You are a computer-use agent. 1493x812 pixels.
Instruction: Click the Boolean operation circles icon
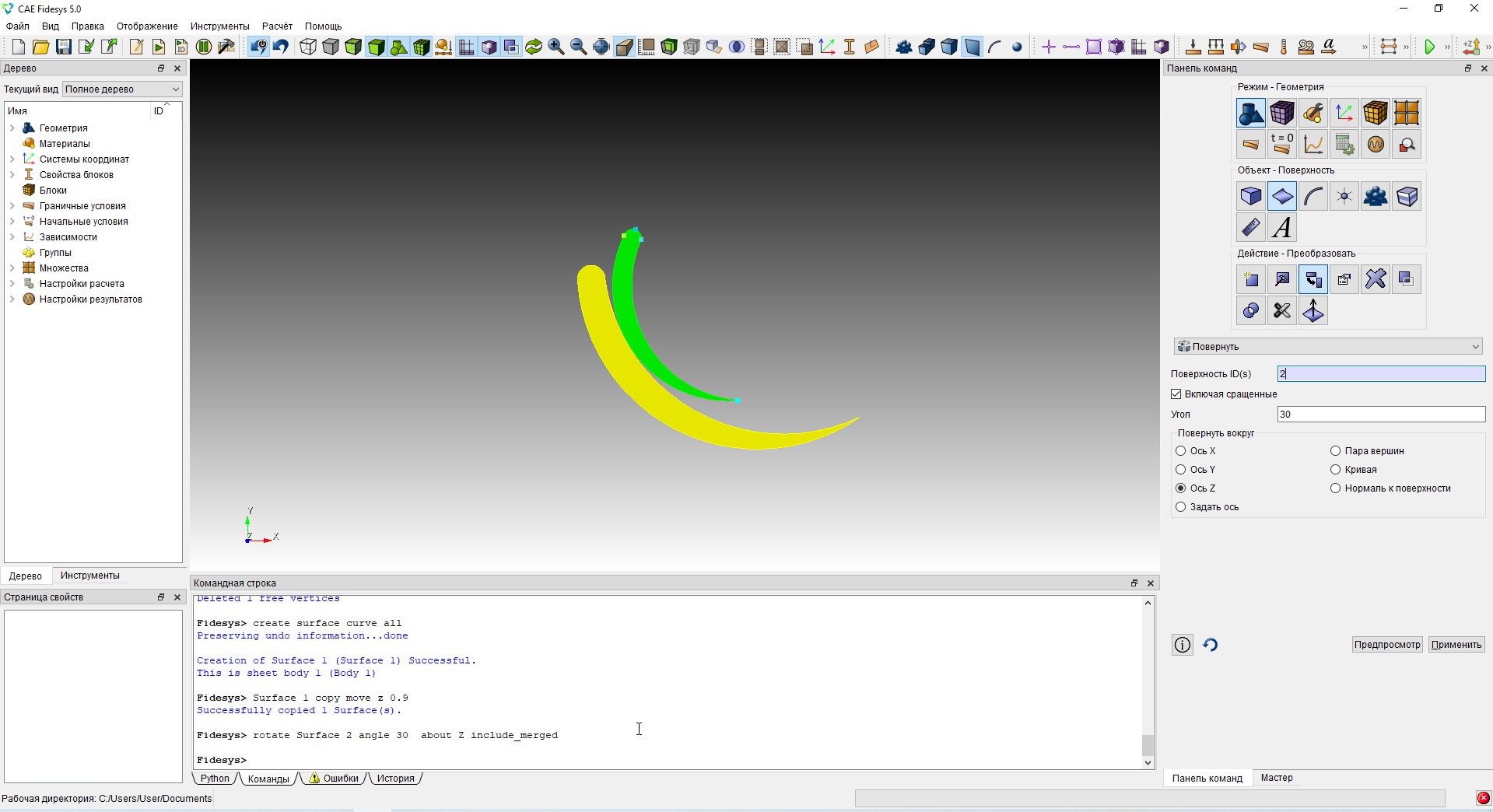pos(1251,311)
